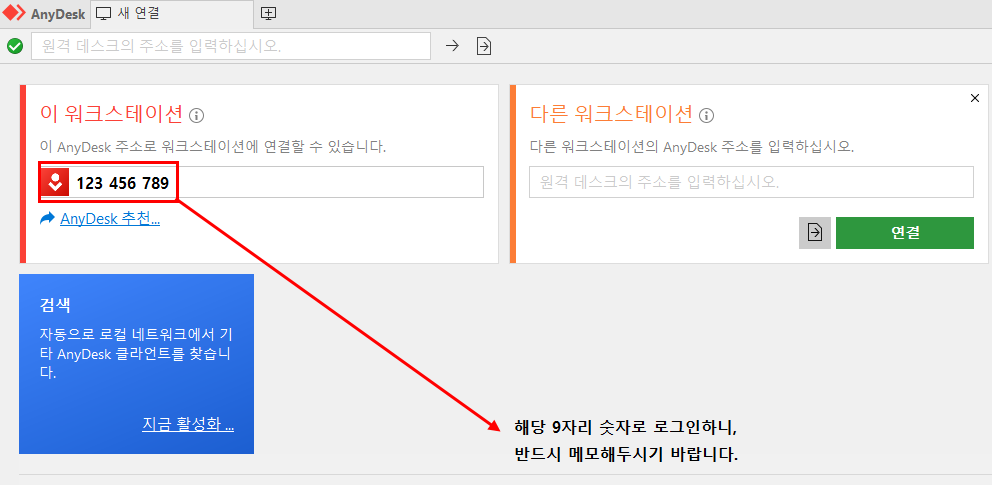Image resolution: width=992 pixels, height=485 pixels.
Task: Focus the top remote address input bar
Action: pos(231,46)
